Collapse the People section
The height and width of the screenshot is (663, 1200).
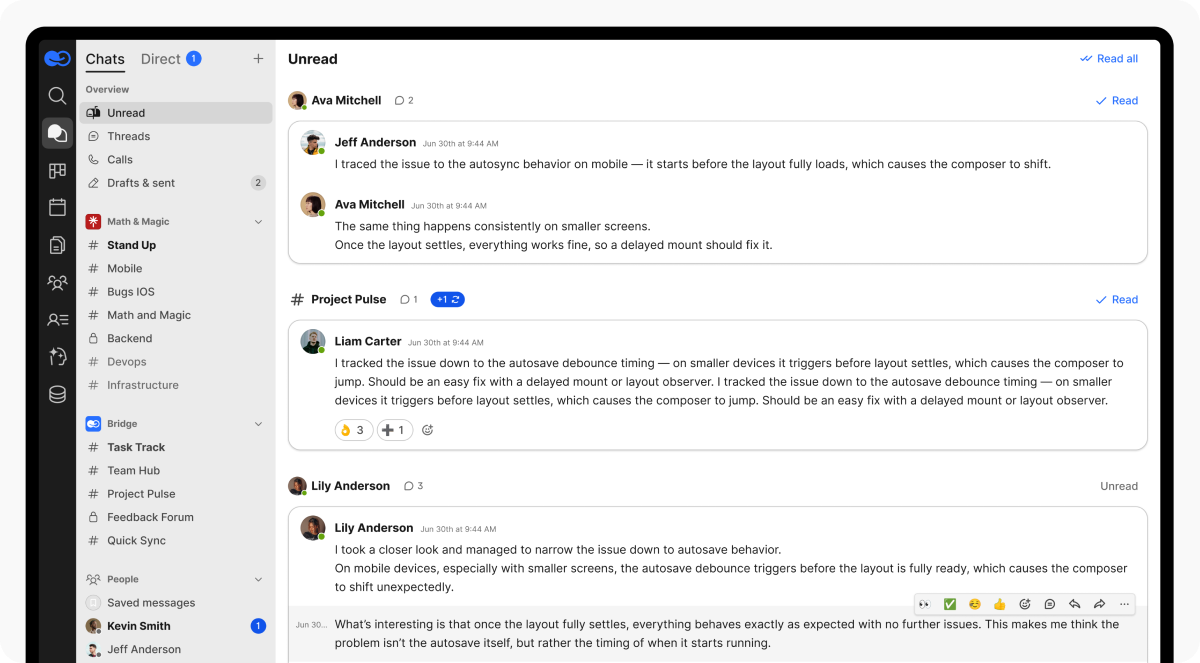click(258, 579)
